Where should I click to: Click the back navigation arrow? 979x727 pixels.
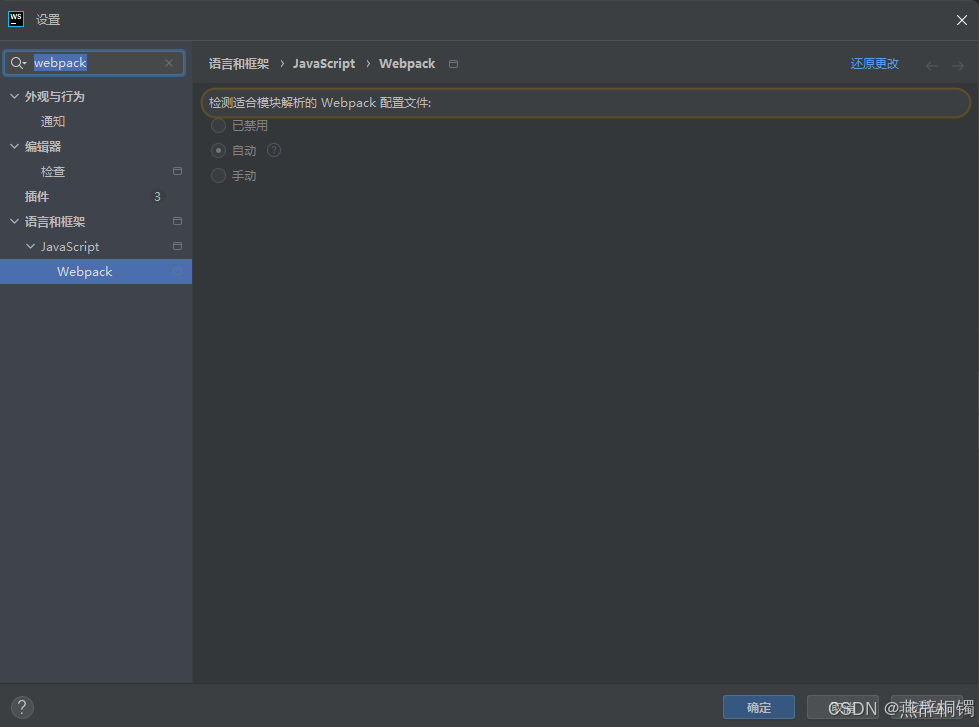(932, 65)
